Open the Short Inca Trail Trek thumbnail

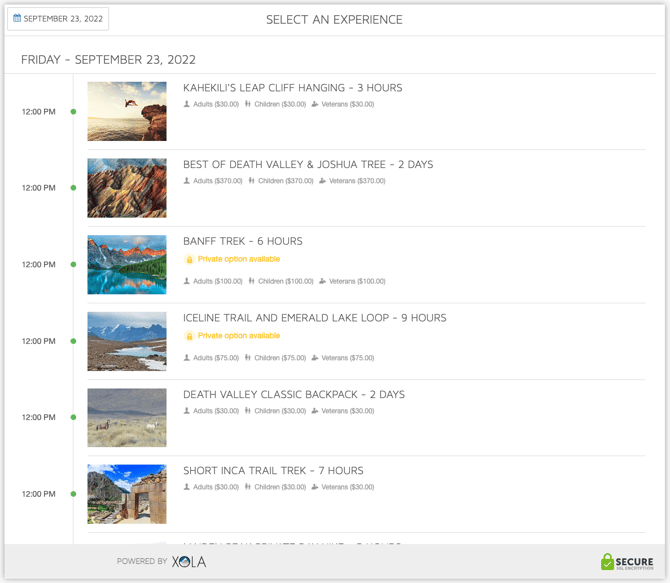[127, 494]
